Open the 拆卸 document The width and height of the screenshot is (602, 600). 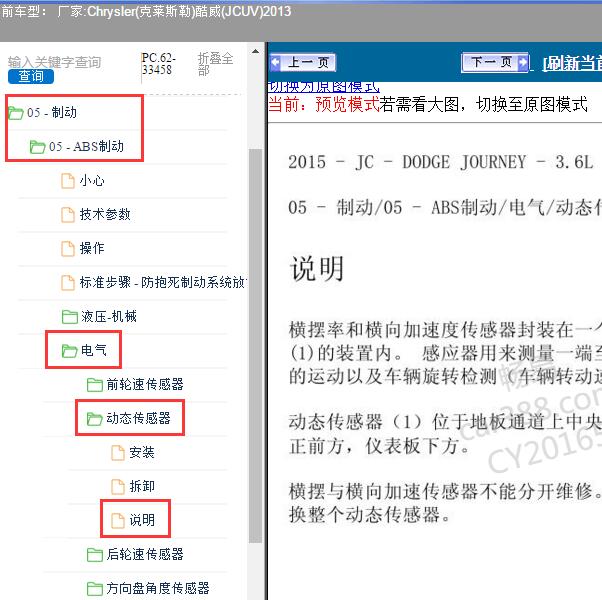(x=142, y=486)
